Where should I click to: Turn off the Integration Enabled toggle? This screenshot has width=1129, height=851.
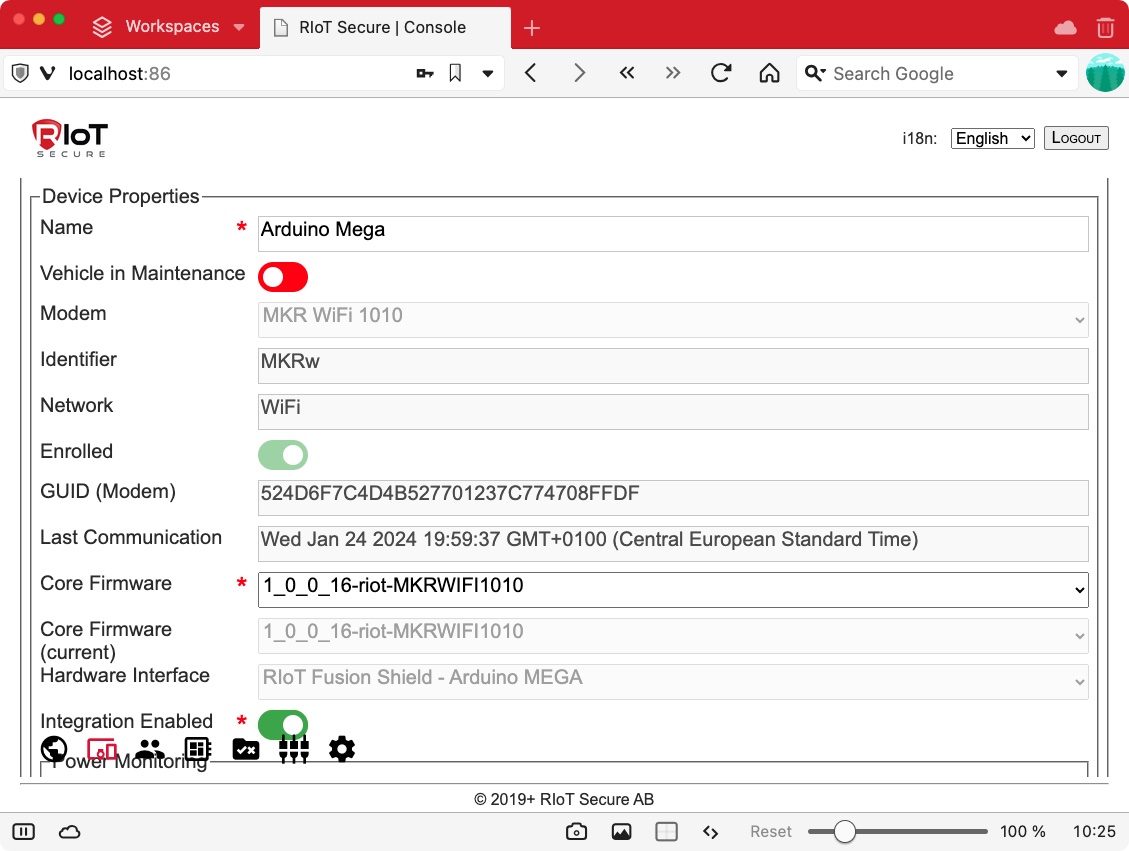point(283,722)
